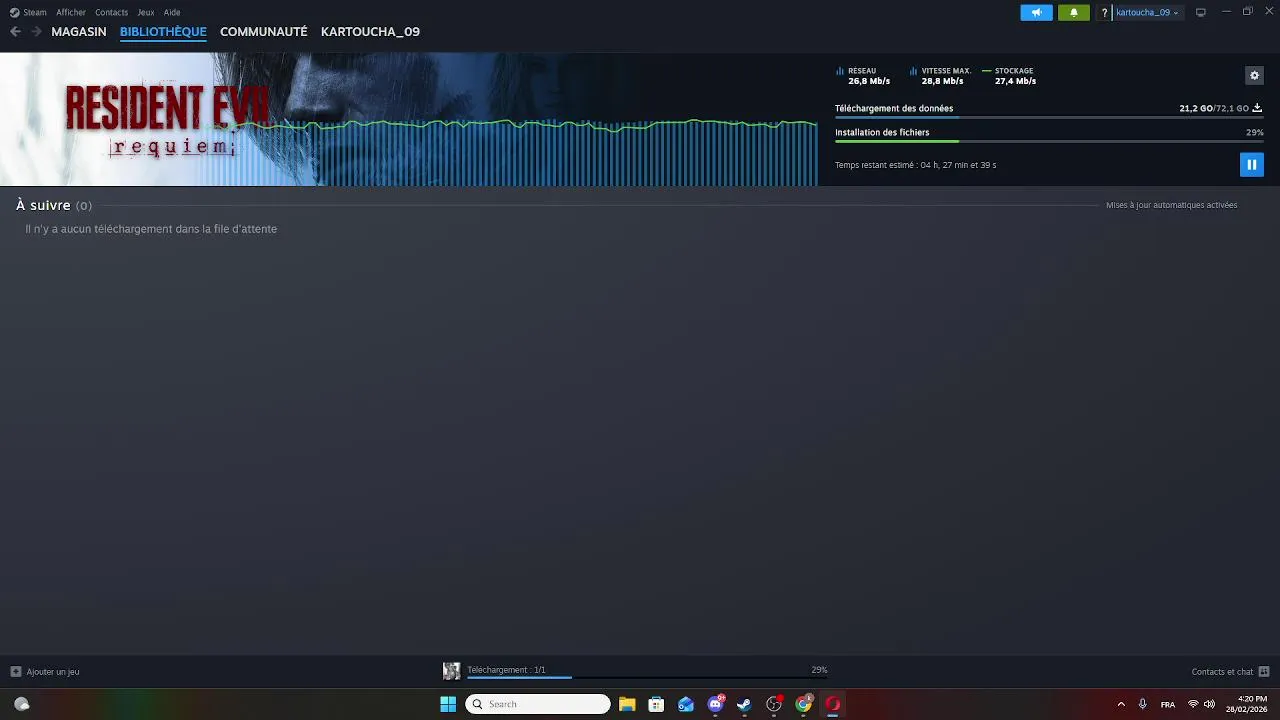The width and height of the screenshot is (1280, 720).
Task: Click the Temps restant estimé text
Action: [x=915, y=165]
